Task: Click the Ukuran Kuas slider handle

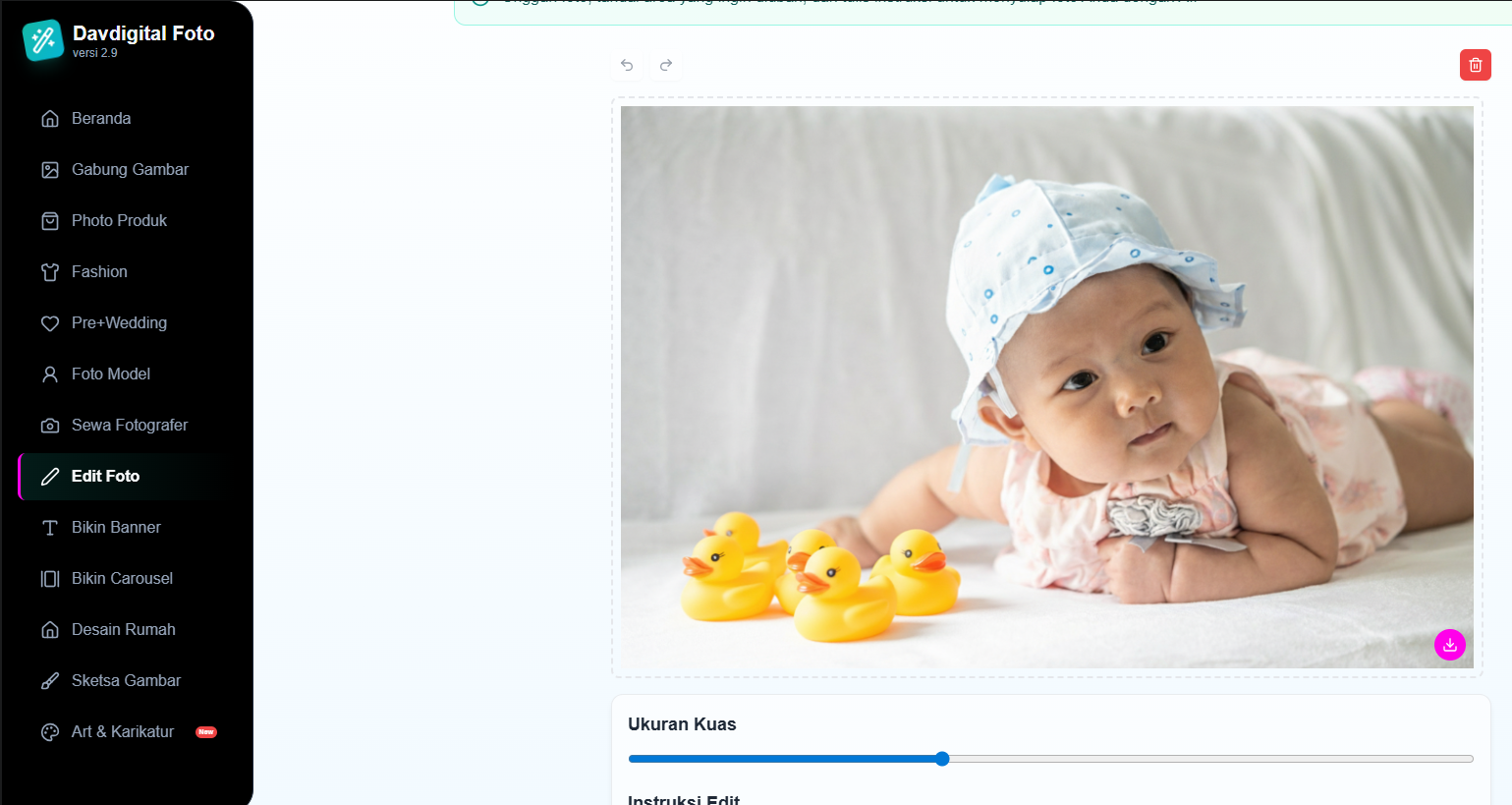Action: (942, 759)
